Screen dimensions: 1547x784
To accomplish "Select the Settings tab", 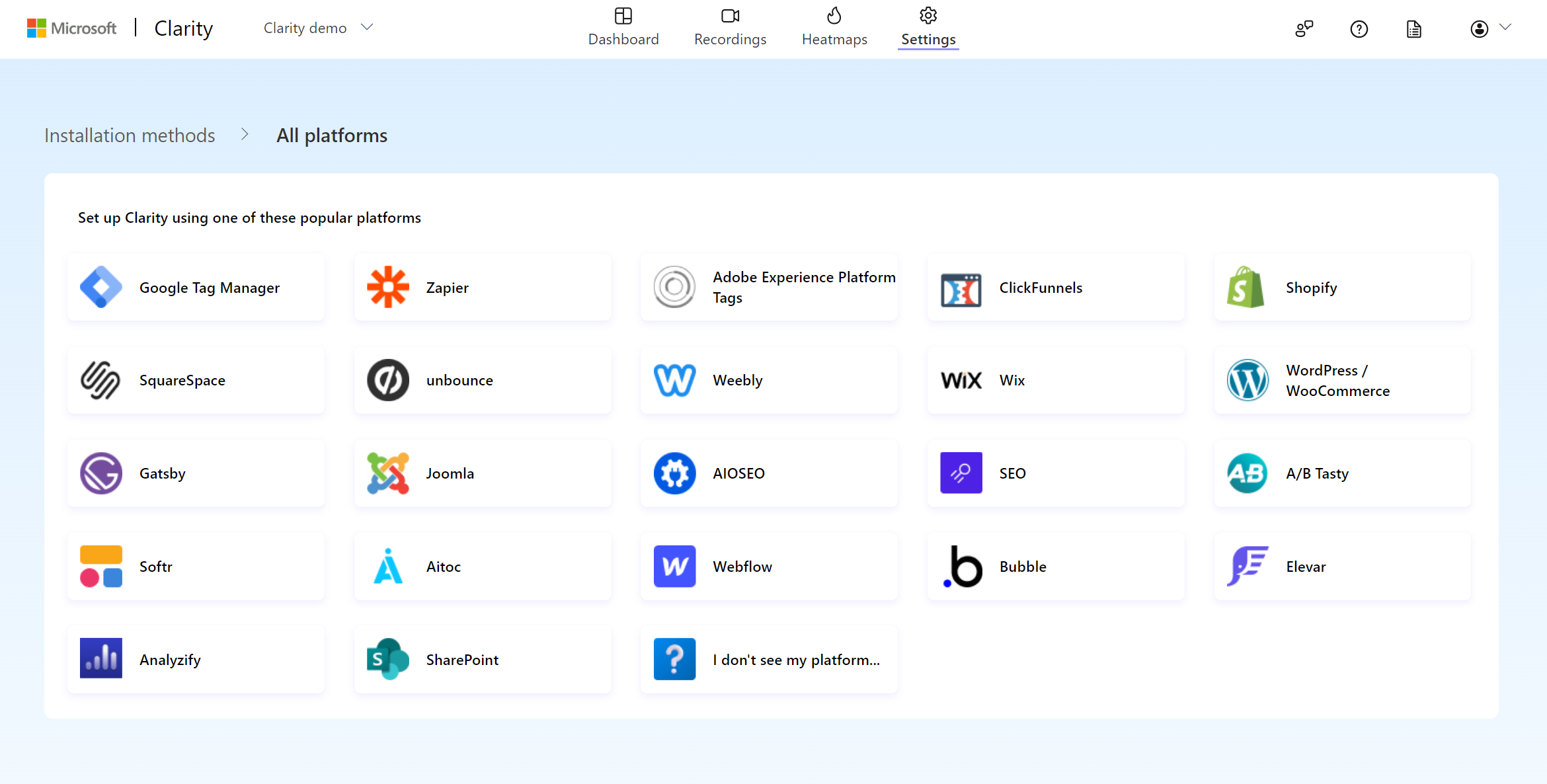I will 928,28.
